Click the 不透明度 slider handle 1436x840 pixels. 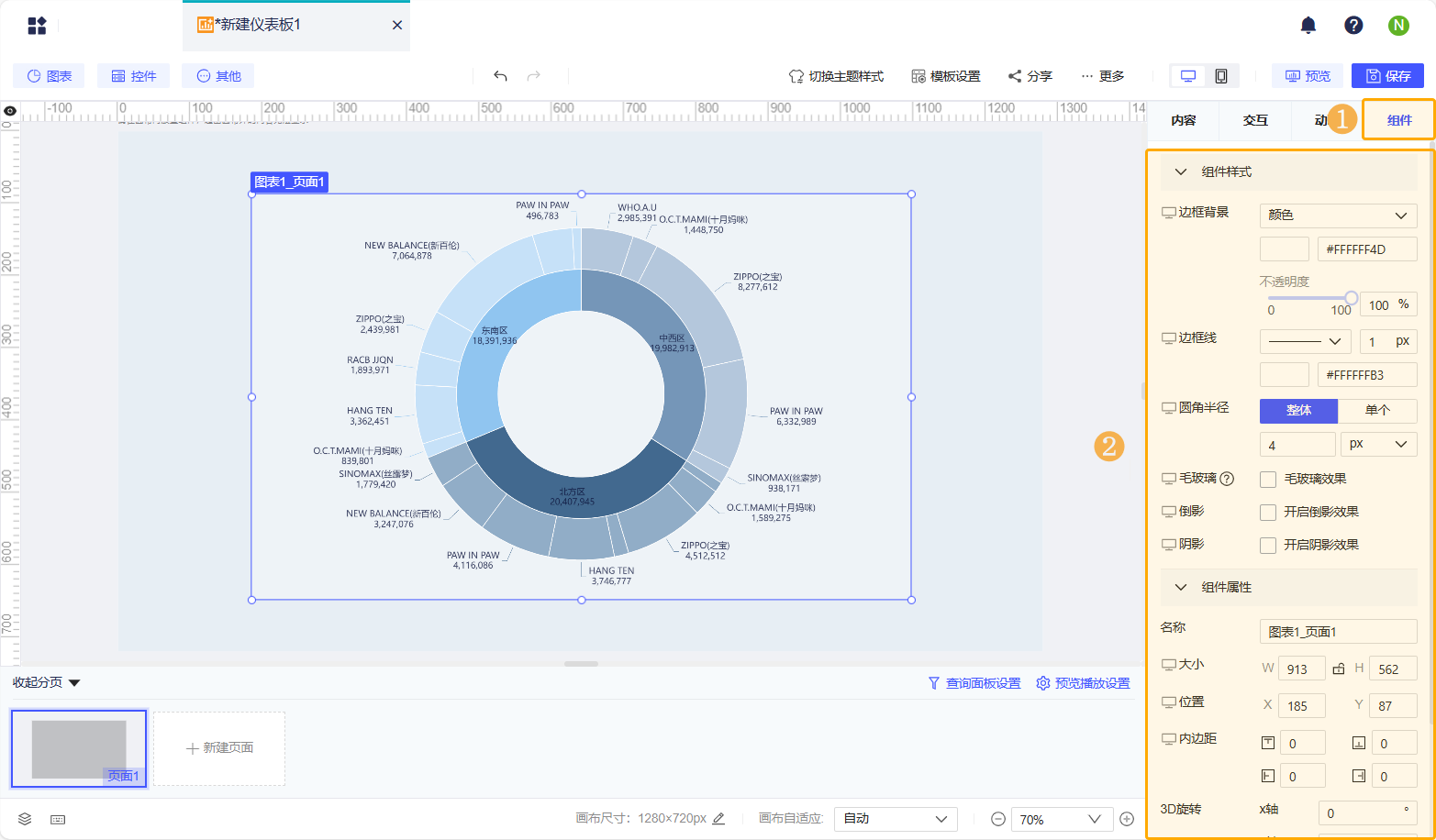1351,298
